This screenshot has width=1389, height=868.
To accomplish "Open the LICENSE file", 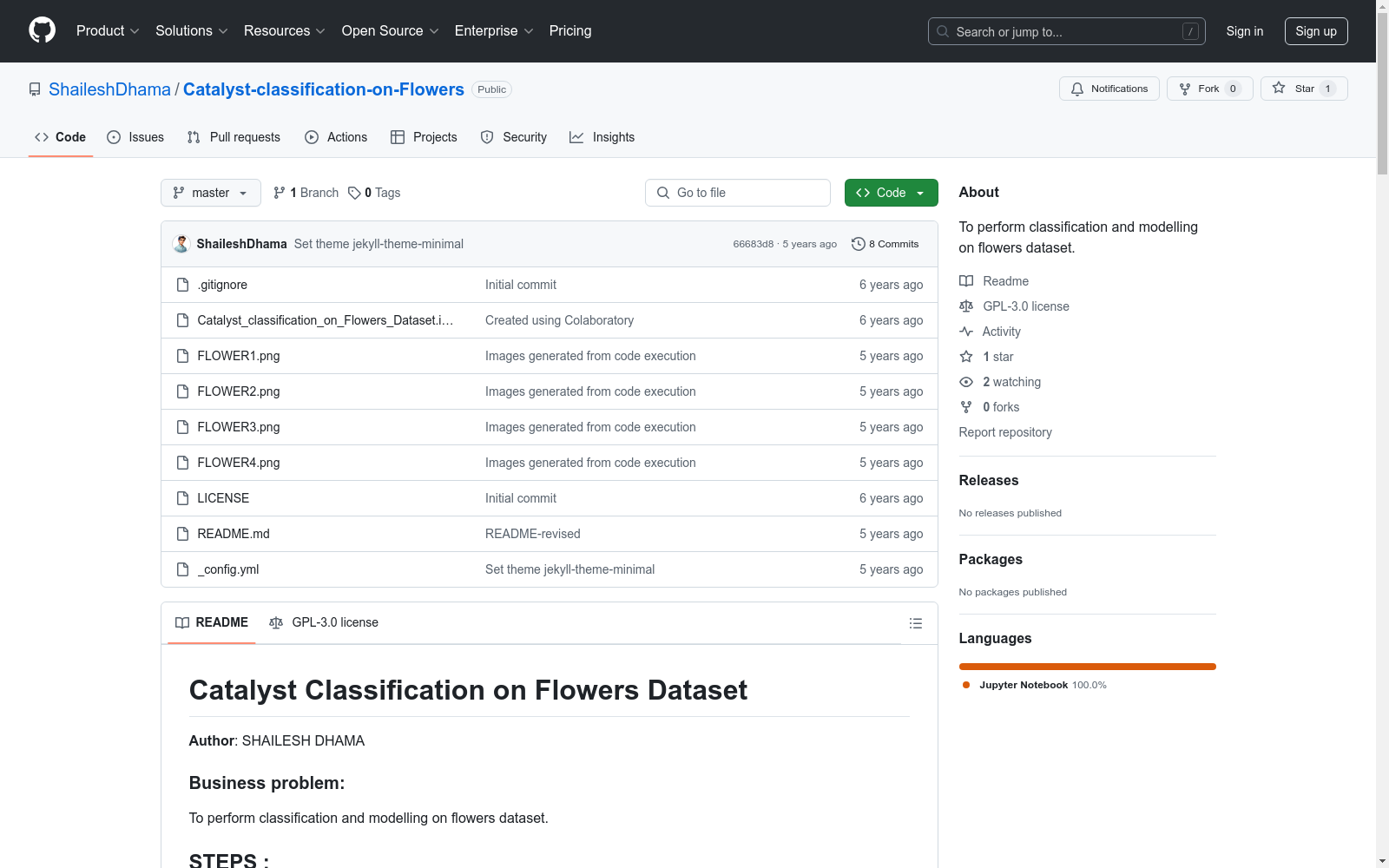I will coord(223,498).
